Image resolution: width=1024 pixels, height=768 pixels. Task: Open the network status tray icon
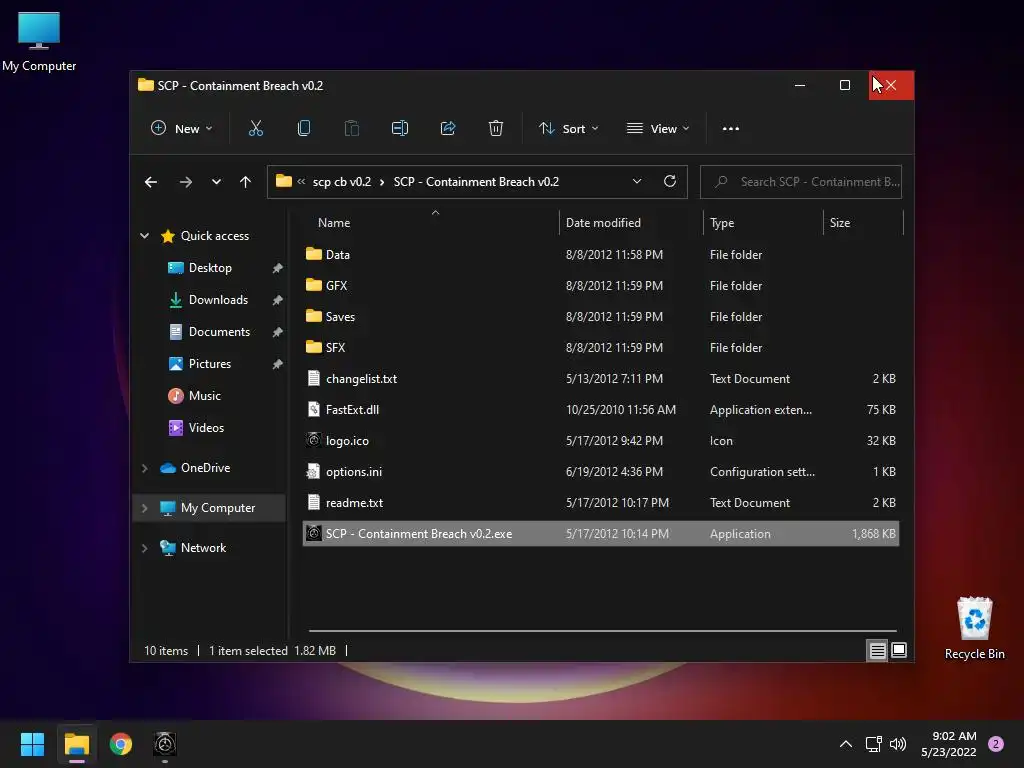[x=873, y=744]
